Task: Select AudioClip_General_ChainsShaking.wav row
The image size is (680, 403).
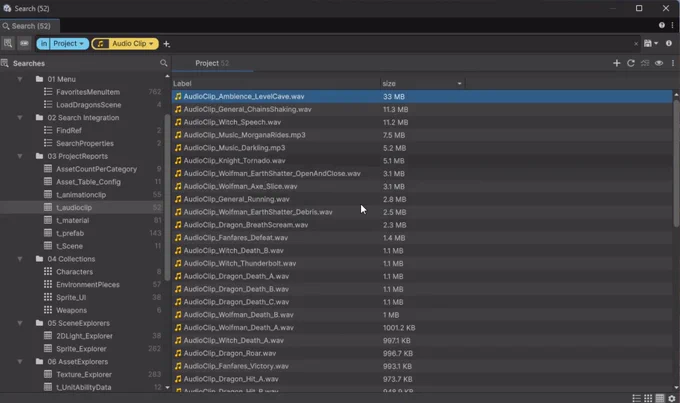Action: pos(422,109)
